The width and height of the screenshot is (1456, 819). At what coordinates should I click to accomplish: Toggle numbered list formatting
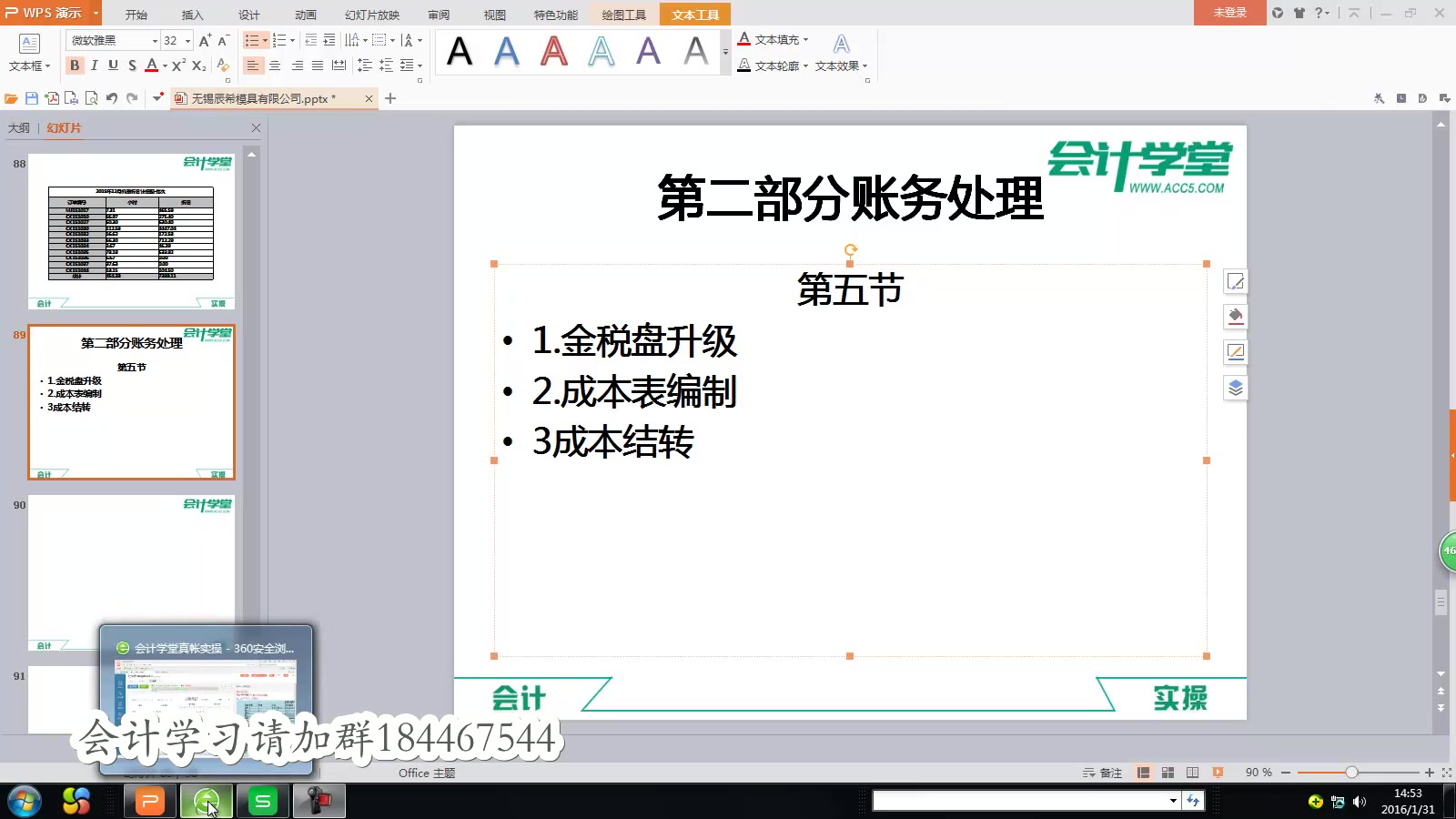pyautogui.click(x=279, y=40)
